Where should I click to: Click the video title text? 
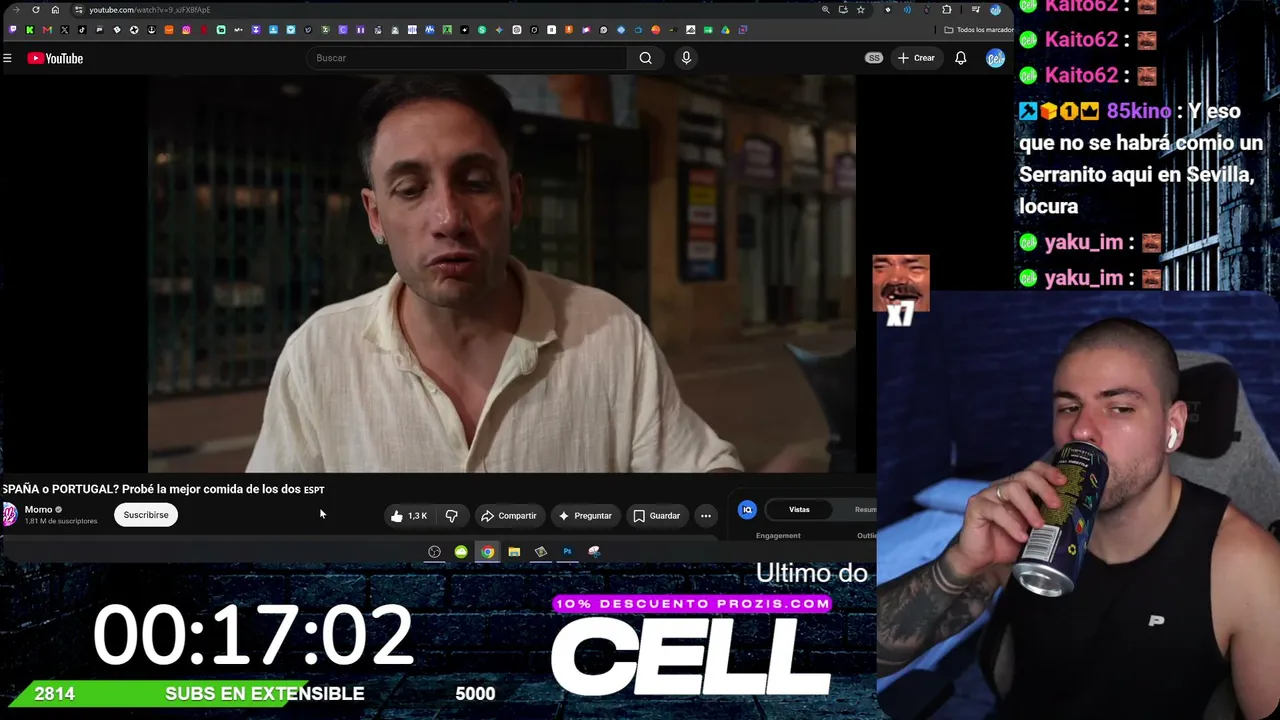(x=163, y=489)
